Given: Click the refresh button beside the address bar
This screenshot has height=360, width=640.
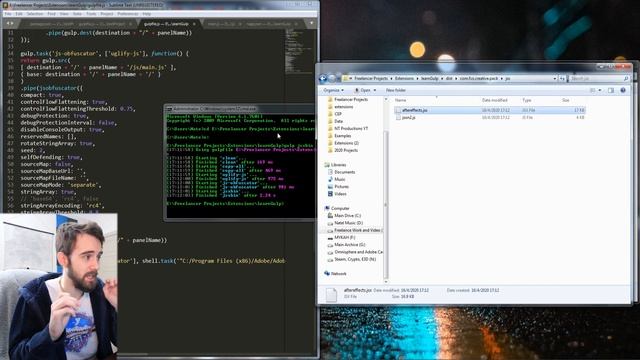Looking at the screenshot, I should click(562, 78).
